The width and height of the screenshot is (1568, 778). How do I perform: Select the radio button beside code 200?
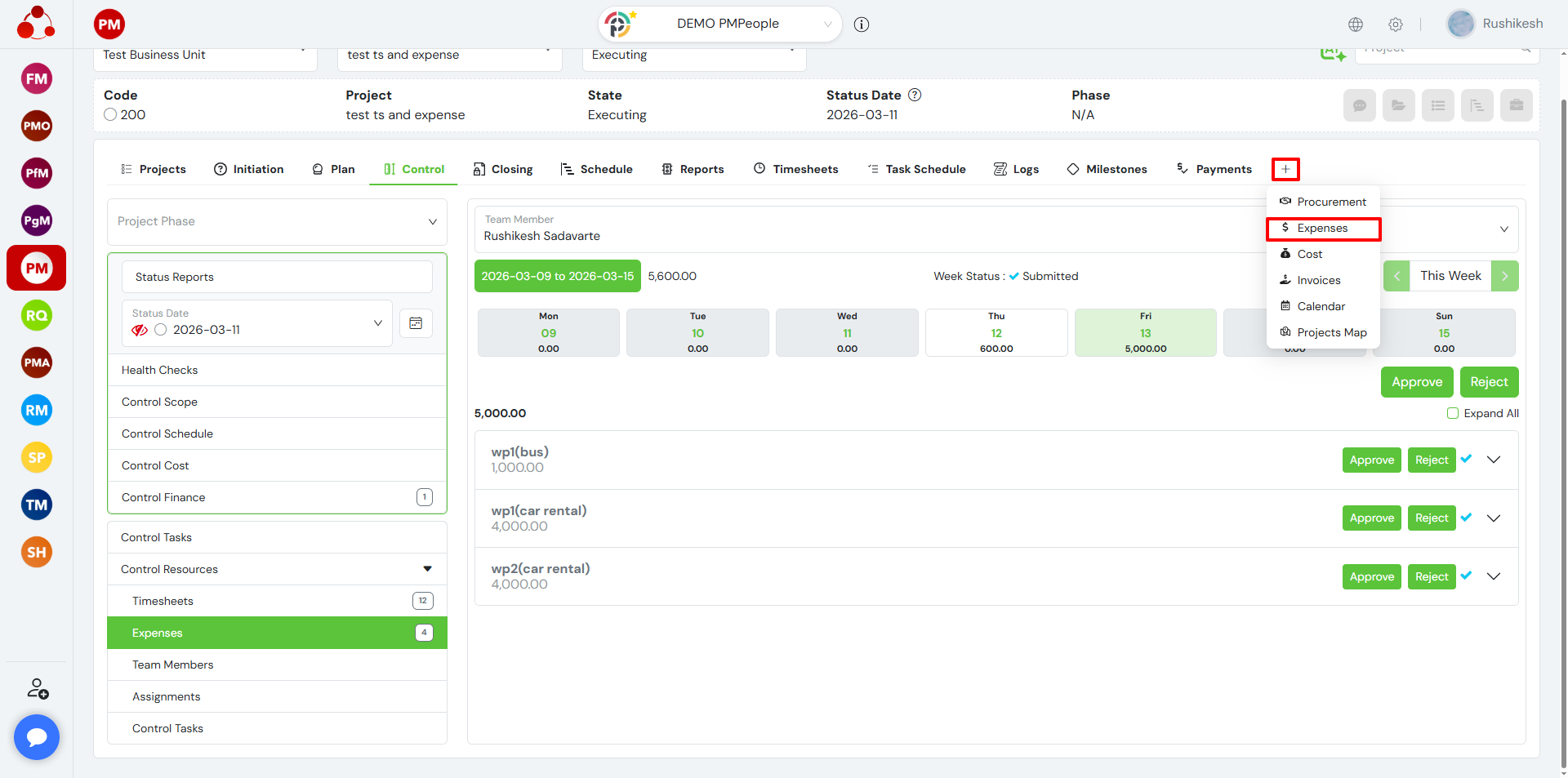tap(111, 115)
